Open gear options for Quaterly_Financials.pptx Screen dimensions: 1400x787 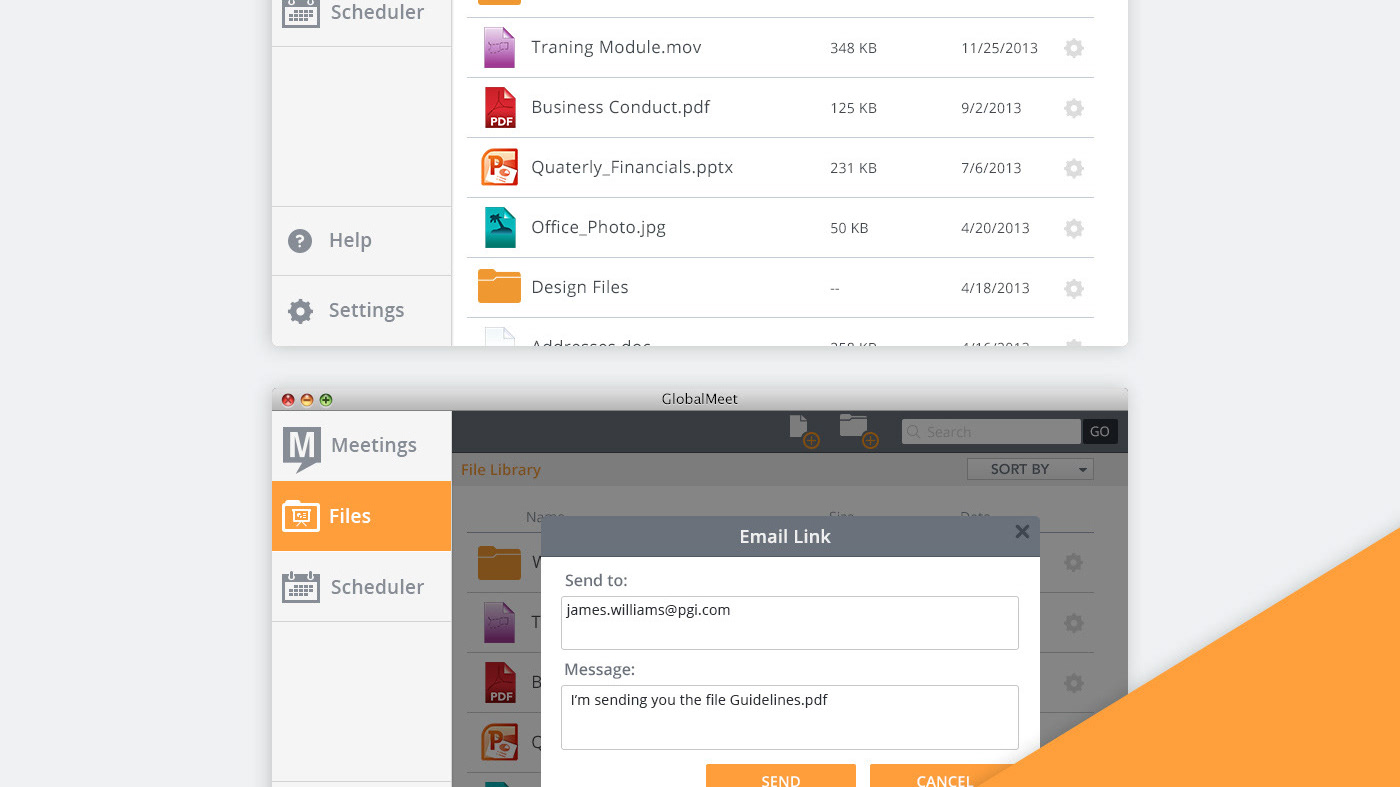[x=1074, y=168]
